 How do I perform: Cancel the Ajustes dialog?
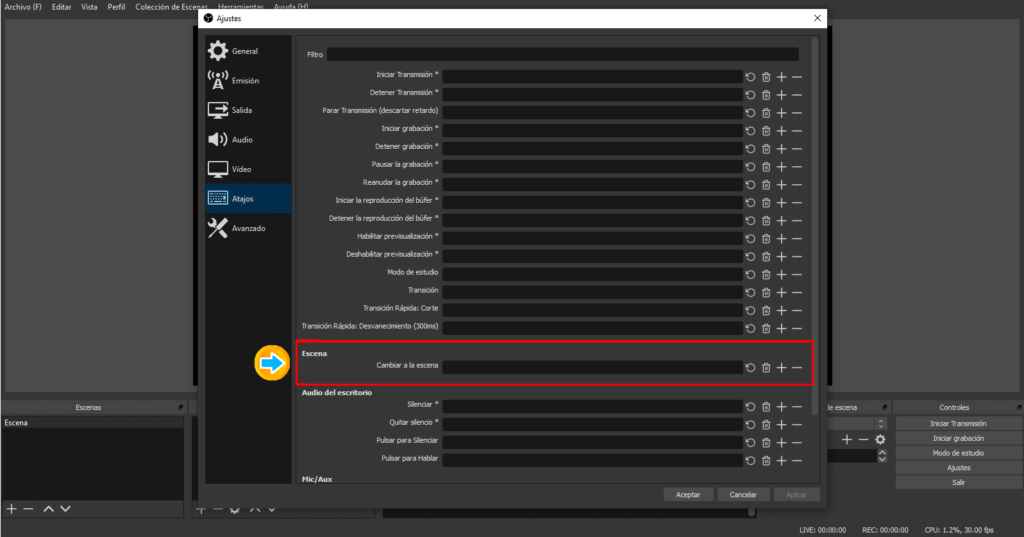click(742, 494)
